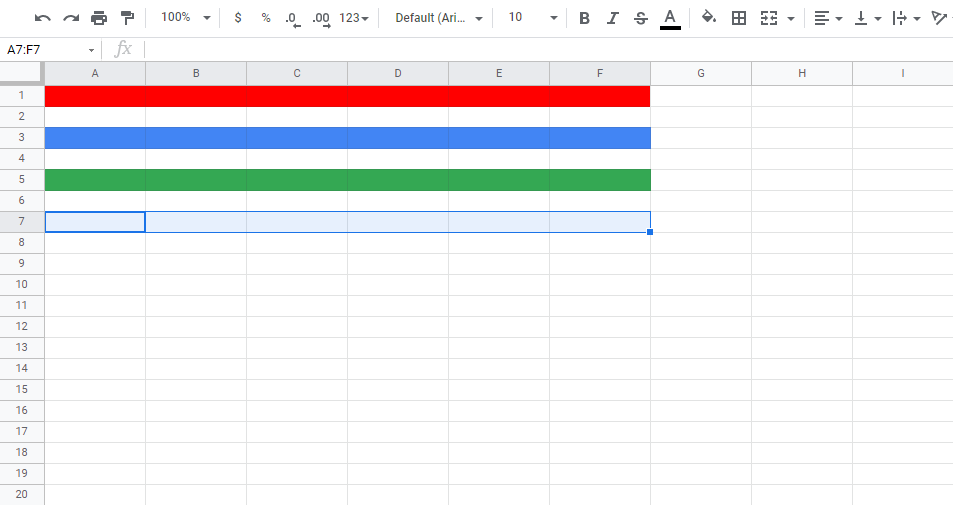Open the fill color paint bucket
953x505 pixels.
click(709, 18)
